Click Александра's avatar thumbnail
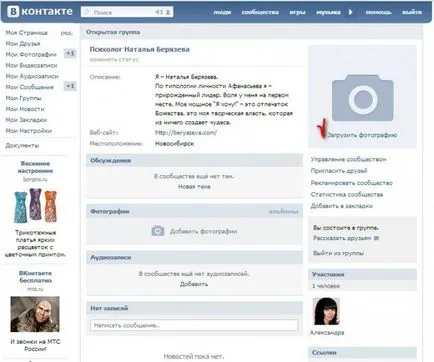The image size is (434, 362). pos(326,311)
